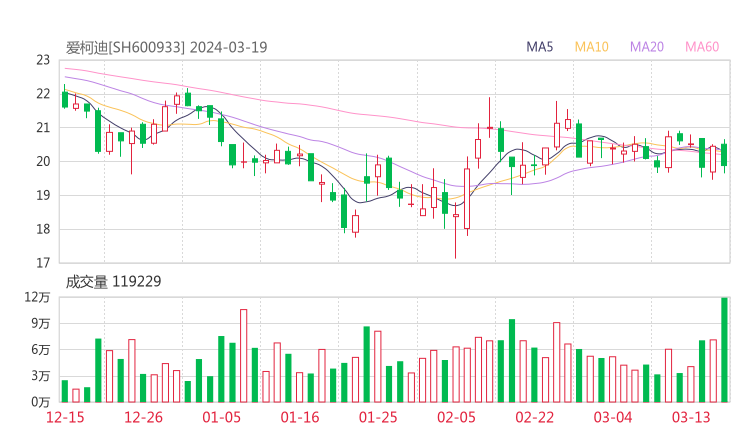Click the price axis value 18

(x=43, y=229)
